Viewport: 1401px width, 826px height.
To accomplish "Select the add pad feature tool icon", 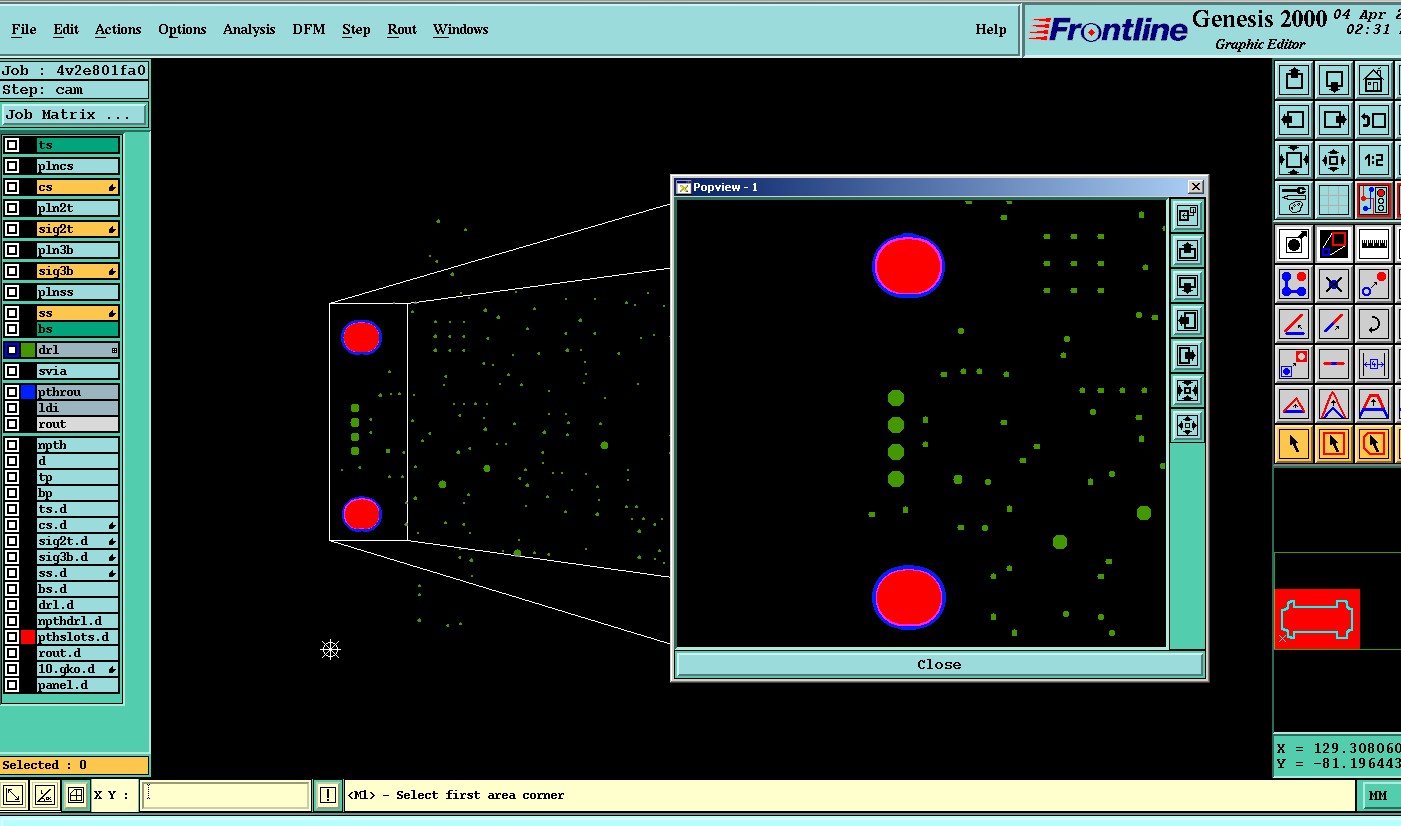I will click(x=1294, y=244).
